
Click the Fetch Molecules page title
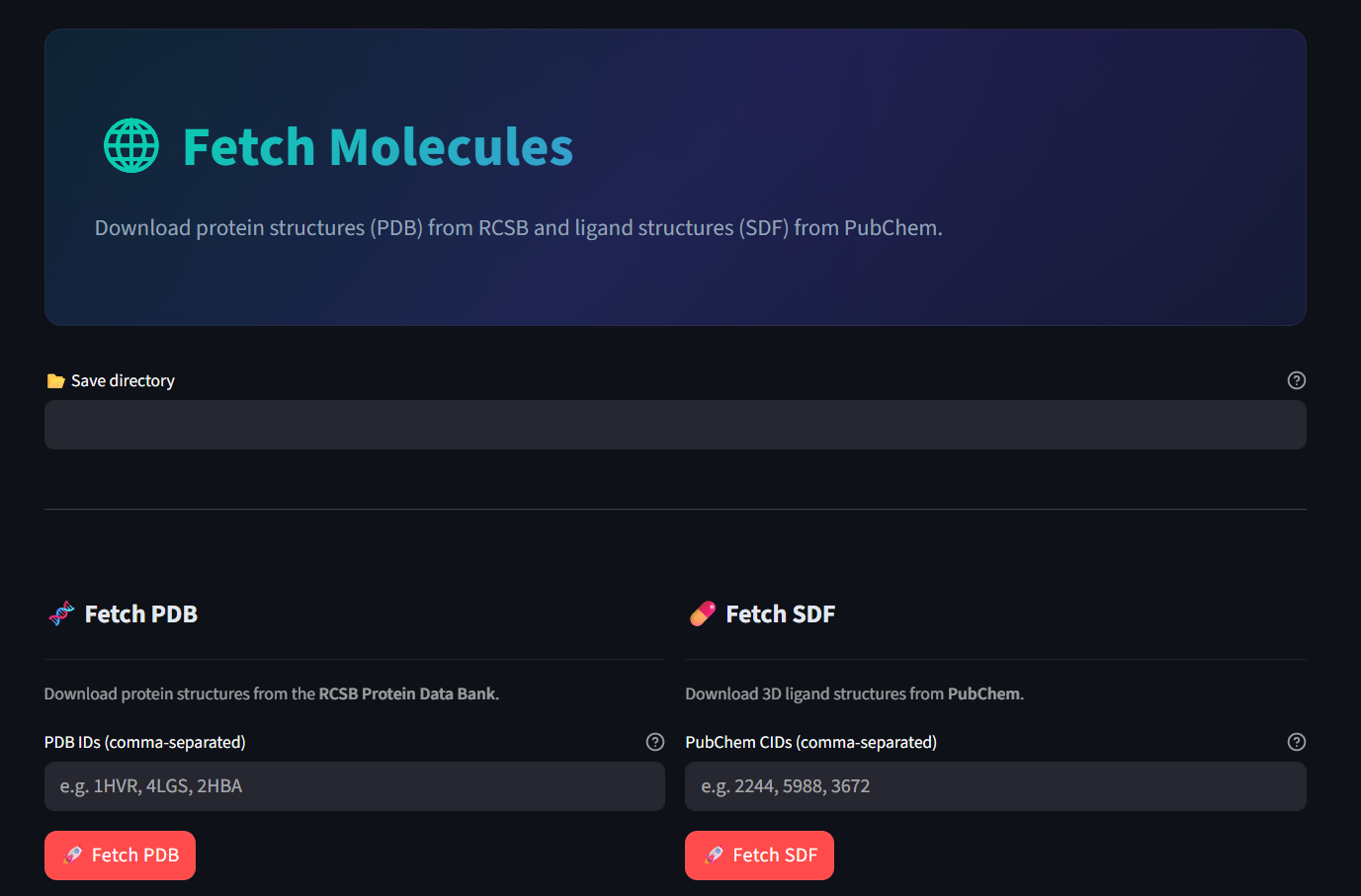coord(378,147)
